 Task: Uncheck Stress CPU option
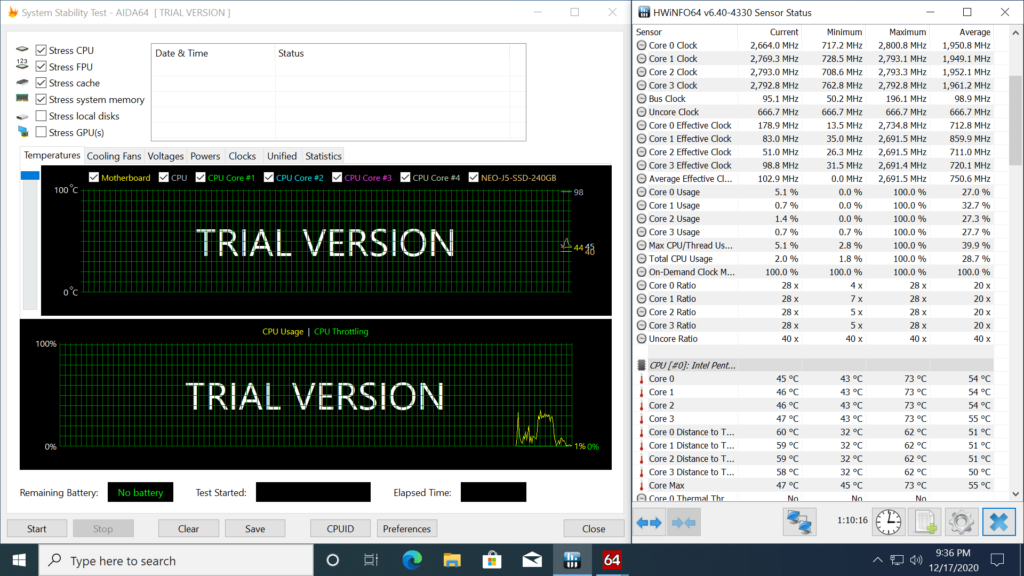pos(41,51)
